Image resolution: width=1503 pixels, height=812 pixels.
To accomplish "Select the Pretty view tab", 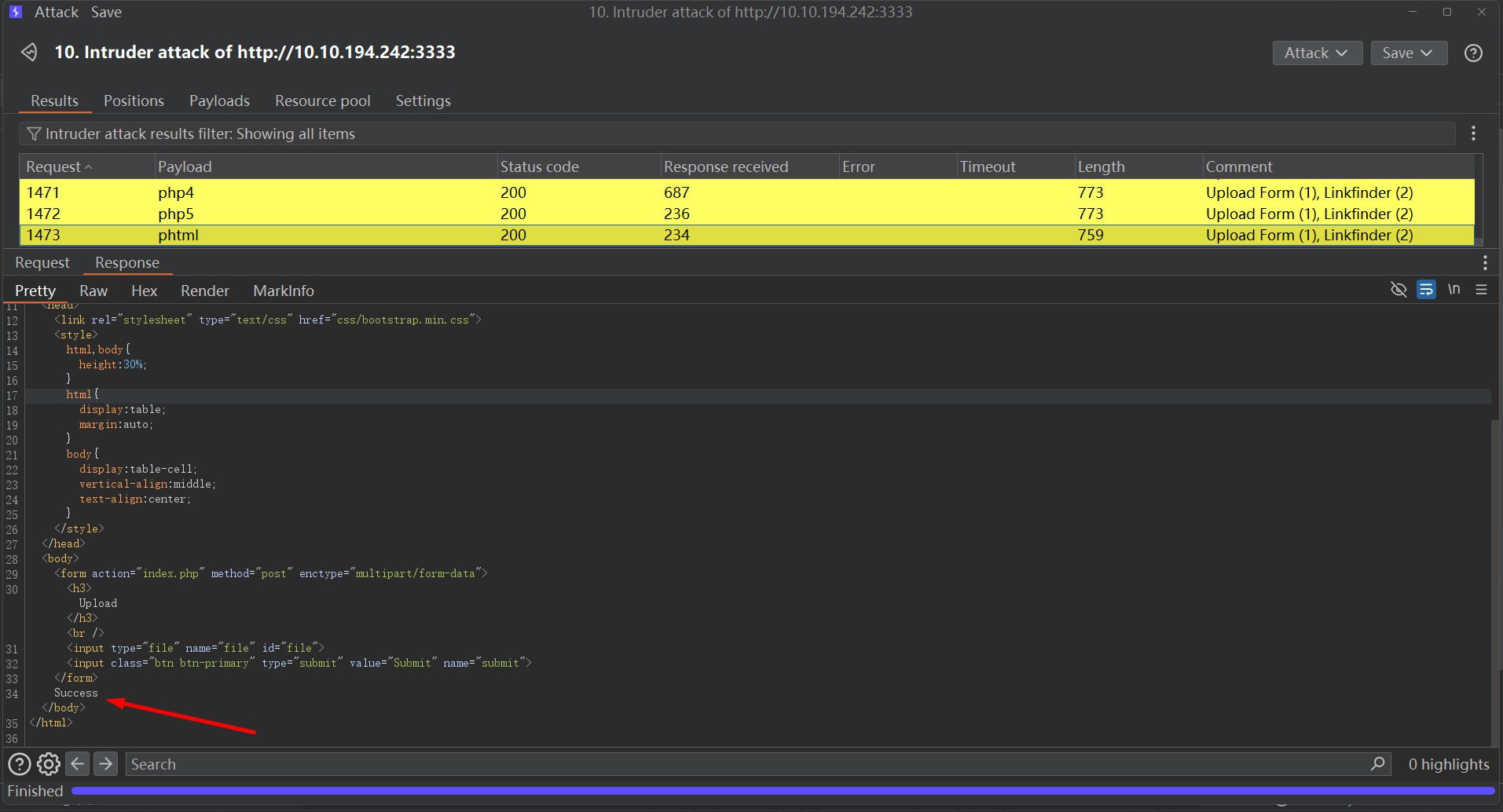I will (x=35, y=291).
